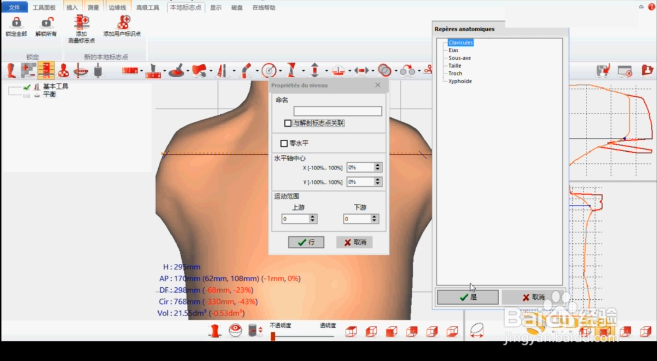The image size is (657, 361).
Task: Open dropdown arrow beside the overlapping circles tool
Action: (x=395, y=71)
